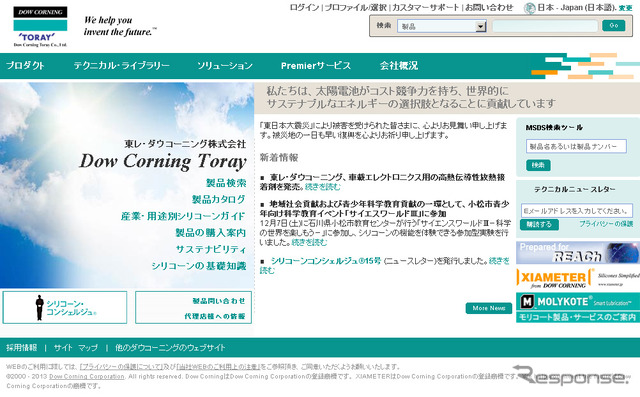Click the 変更 region change link
Screen dimensions: 640x397
(625, 8)
